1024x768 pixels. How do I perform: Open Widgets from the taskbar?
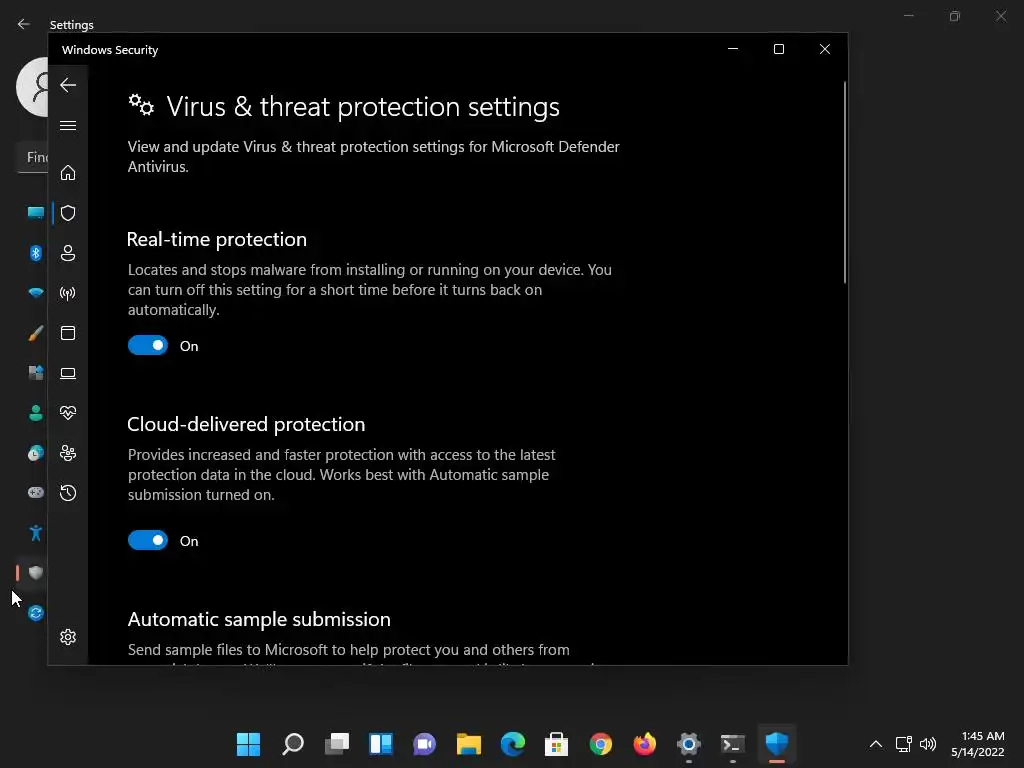click(381, 744)
